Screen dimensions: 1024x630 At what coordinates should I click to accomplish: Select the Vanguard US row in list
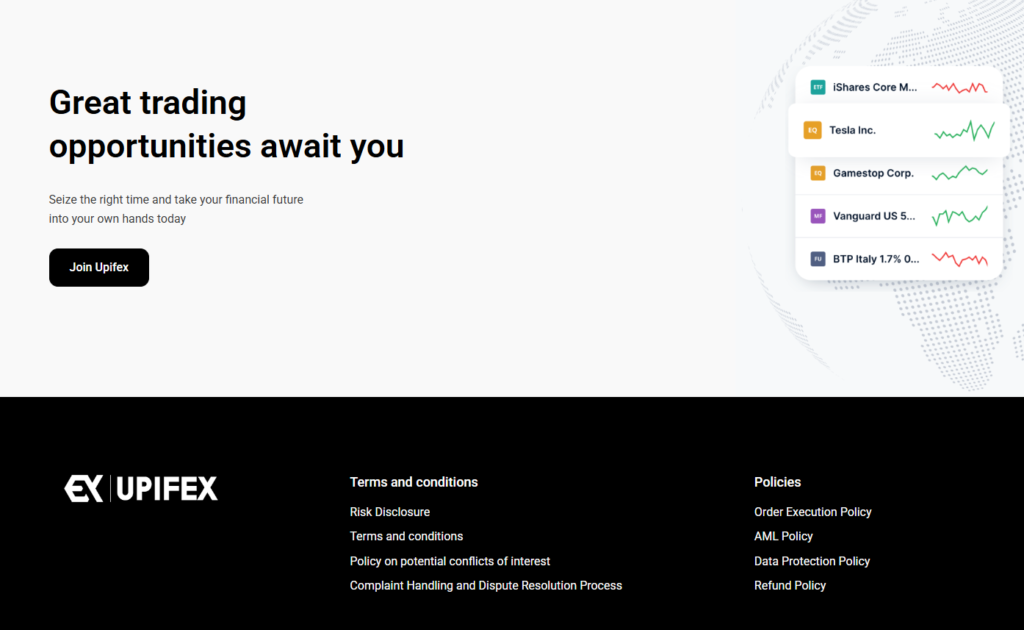pyautogui.click(x=874, y=216)
